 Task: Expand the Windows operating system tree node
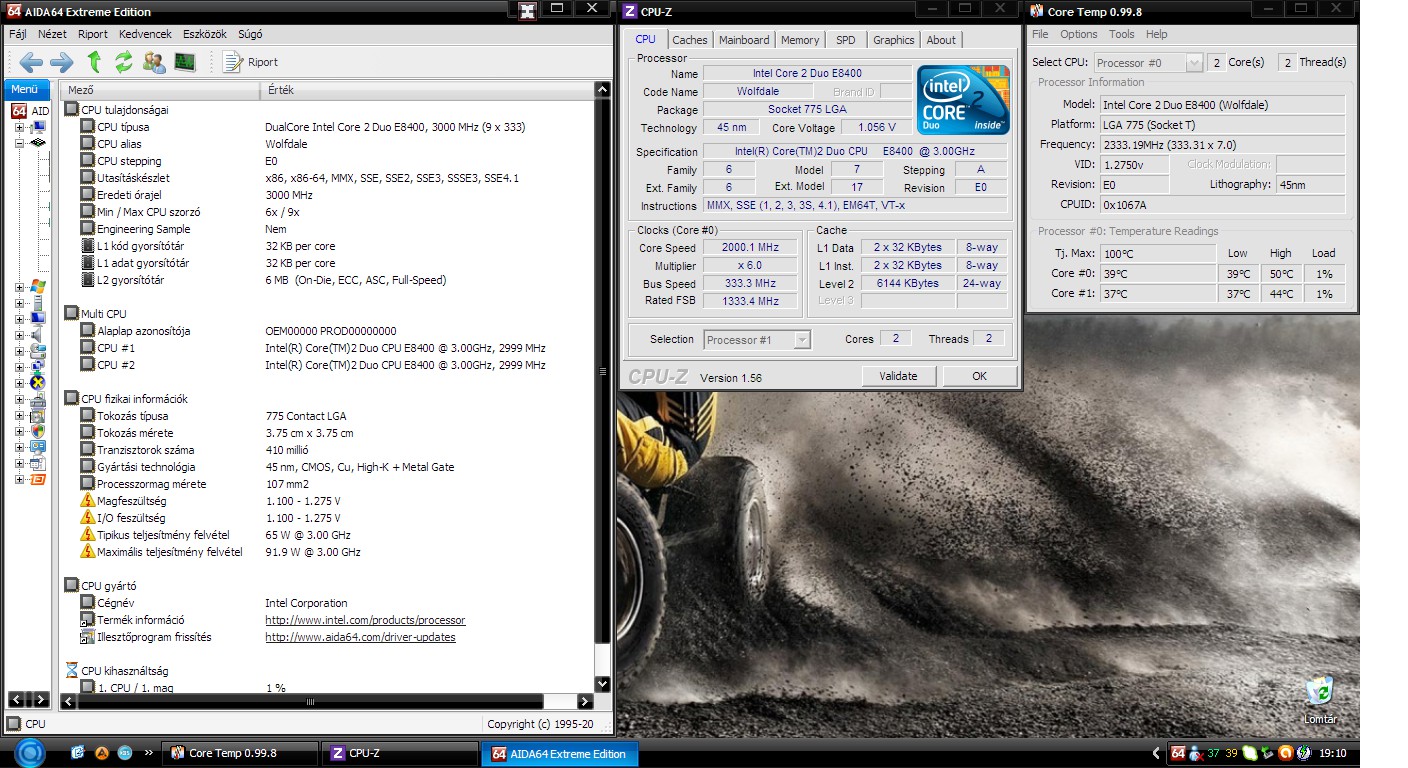[20, 287]
